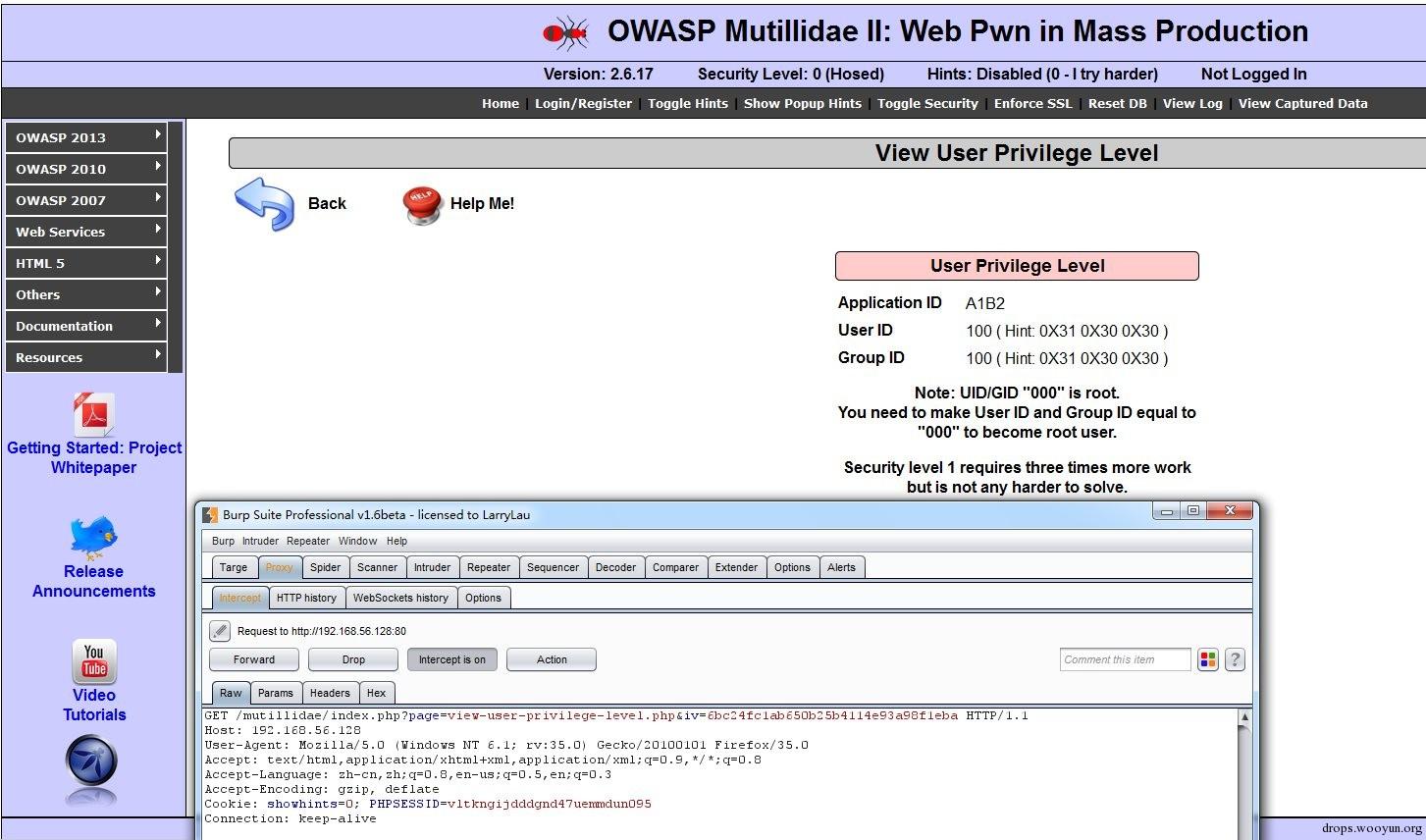The image size is (1426, 840).
Task: Click the red ant Mutillidae logo
Action: [x=566, y=33]
